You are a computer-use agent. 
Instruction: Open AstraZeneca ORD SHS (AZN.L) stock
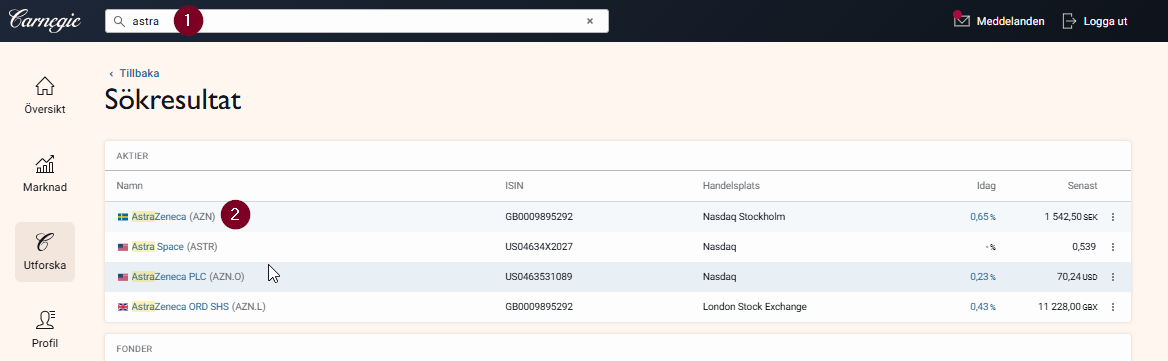(x=198, y=306)
